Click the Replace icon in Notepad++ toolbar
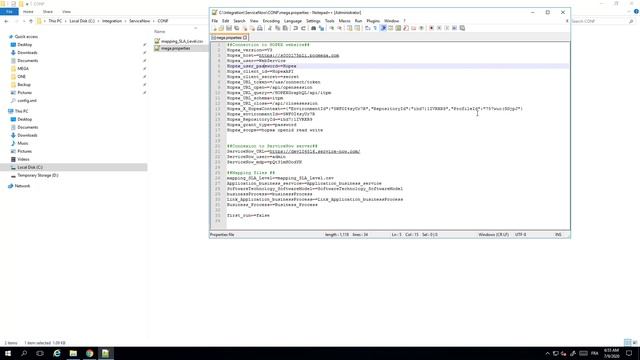 click(321, 28)
